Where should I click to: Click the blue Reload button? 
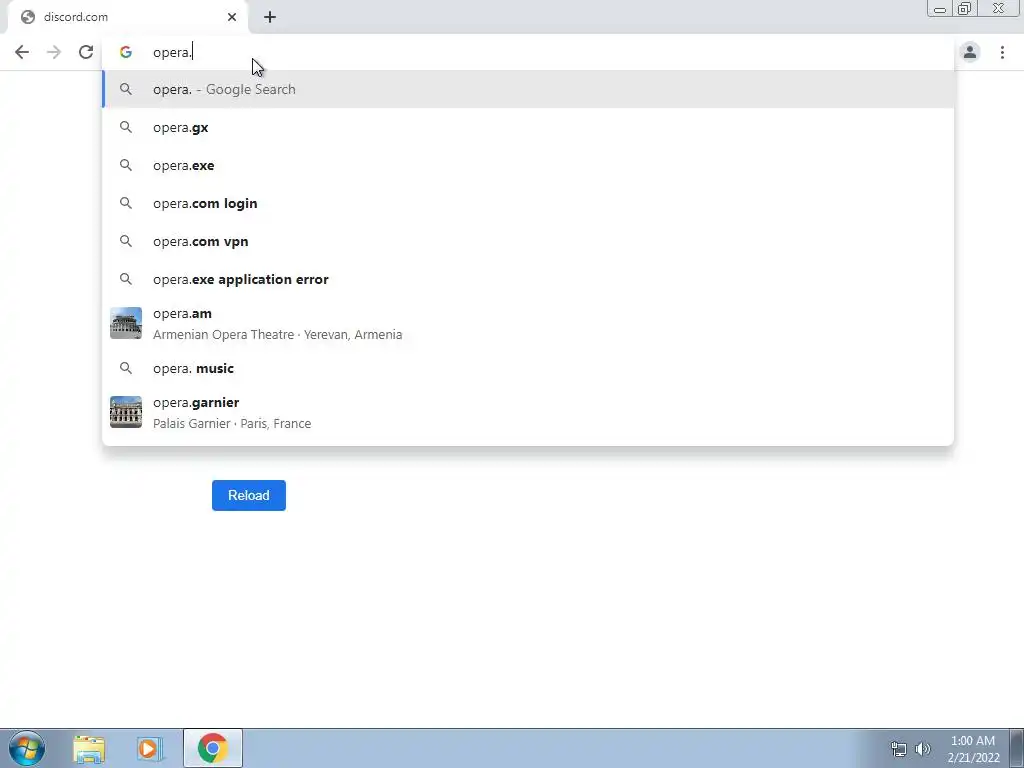[x=249, y=495]
